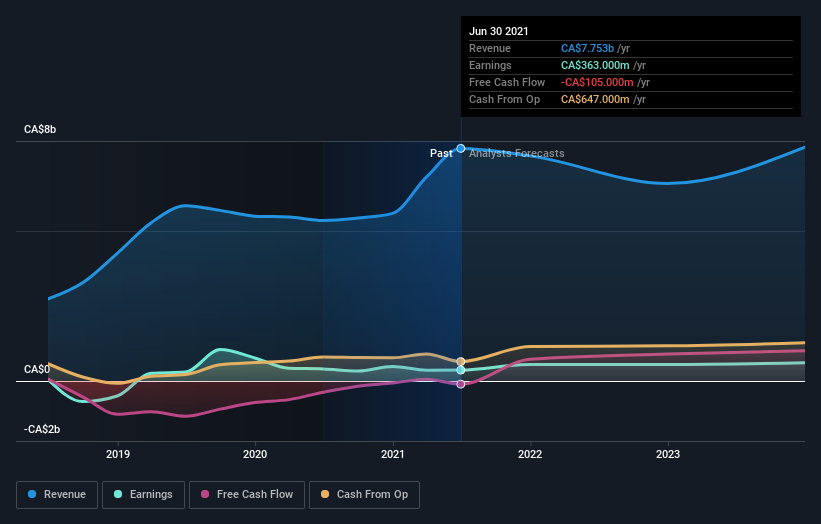Click the -CA$105.000m free cash flow value
Image resolution: width=821 pixels, height=524 pixels.
coord(597,82)
